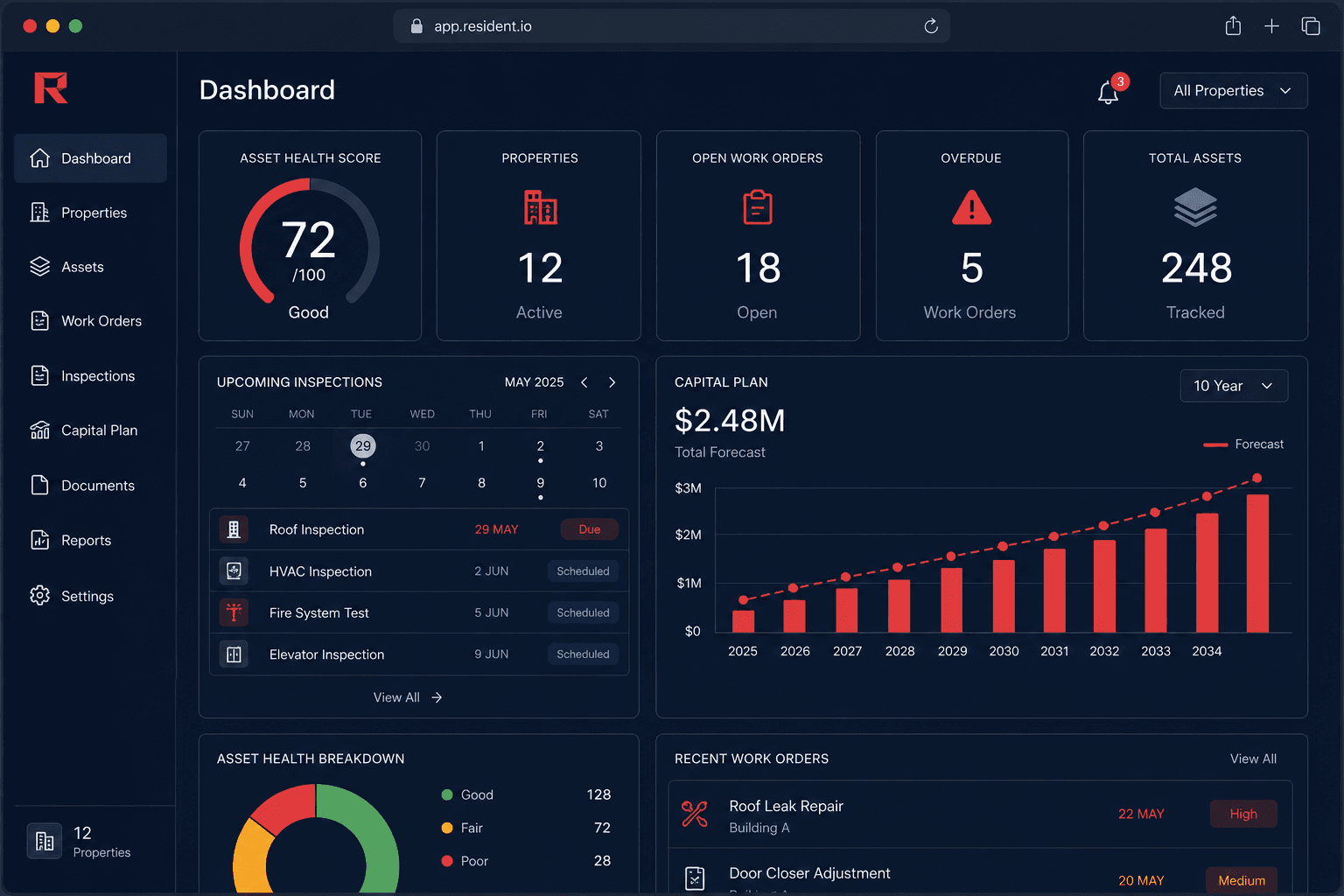
Task: Click the red Poor legend dot
Action: pos(447,861)
